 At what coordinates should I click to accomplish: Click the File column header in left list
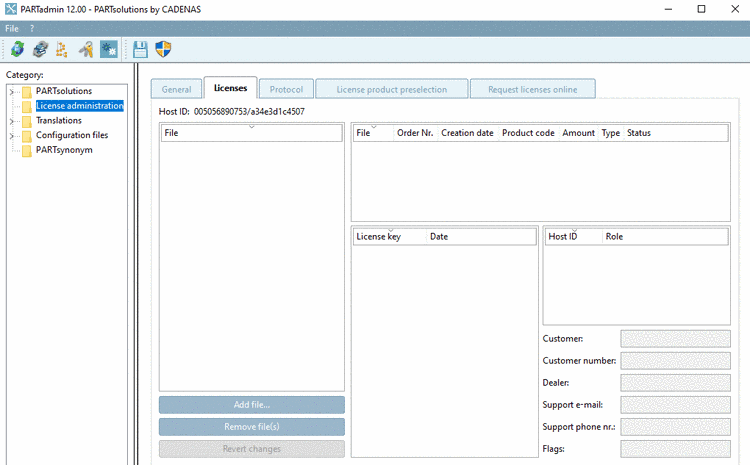point(252,133)
